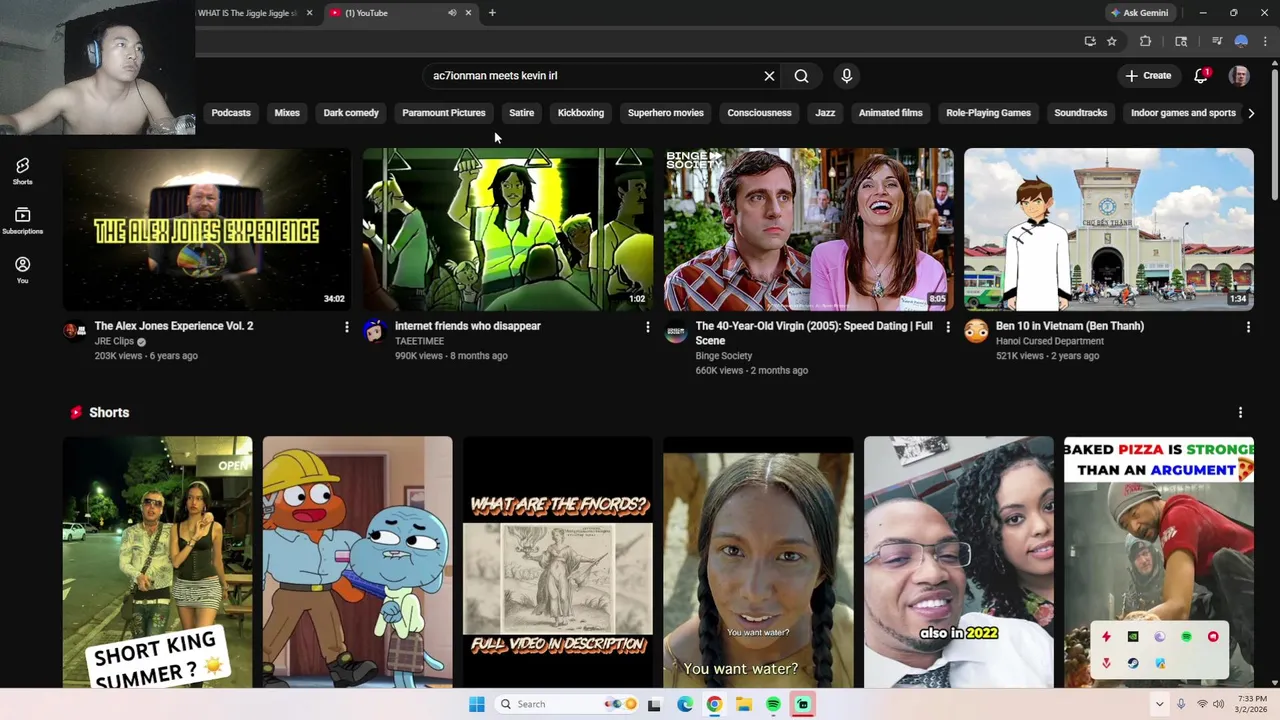
Task: Select the Kickboxing chip
Action: click(581, 113)
